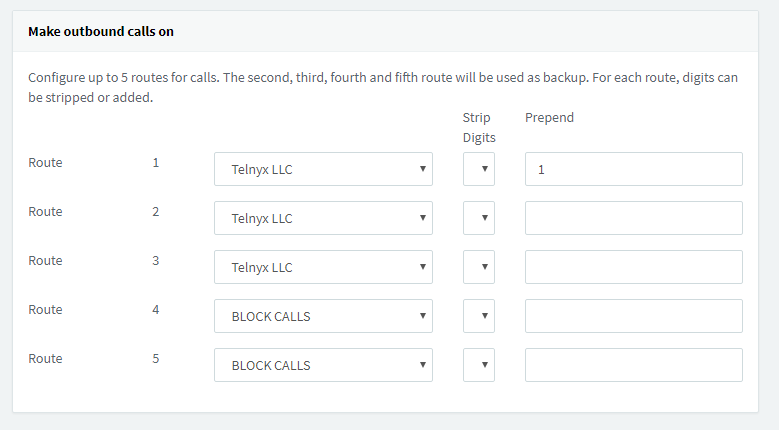Screen dimensions: 779x430
Task: Open Route 2 Telnyx LLC carrier dropdown
Action: tap(323, 218)
